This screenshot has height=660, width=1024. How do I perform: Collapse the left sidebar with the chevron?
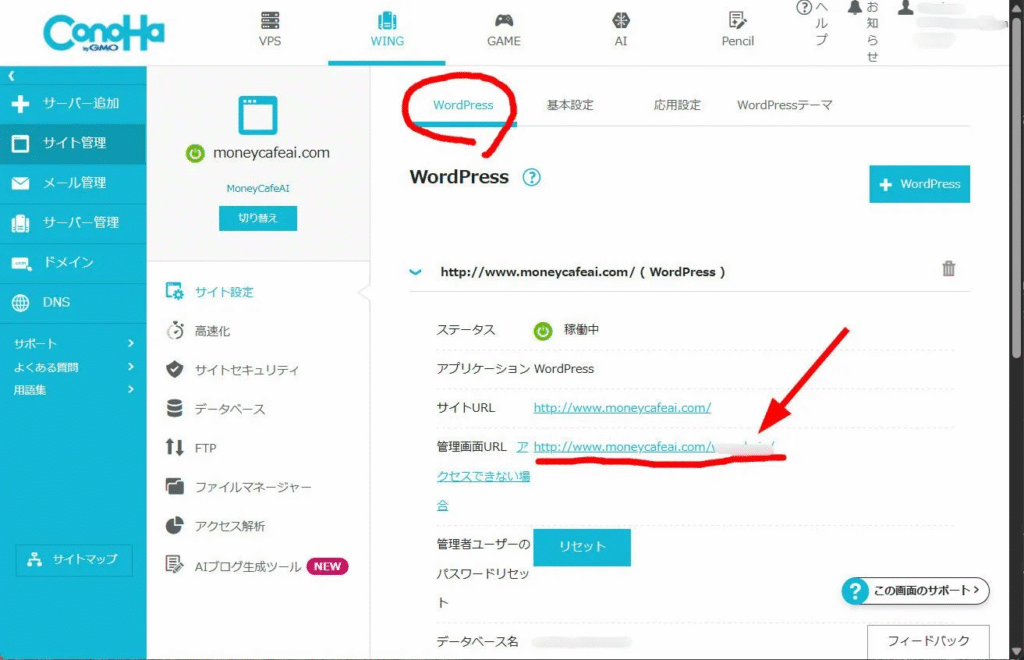pyautogui.click(x=11, y=76)
